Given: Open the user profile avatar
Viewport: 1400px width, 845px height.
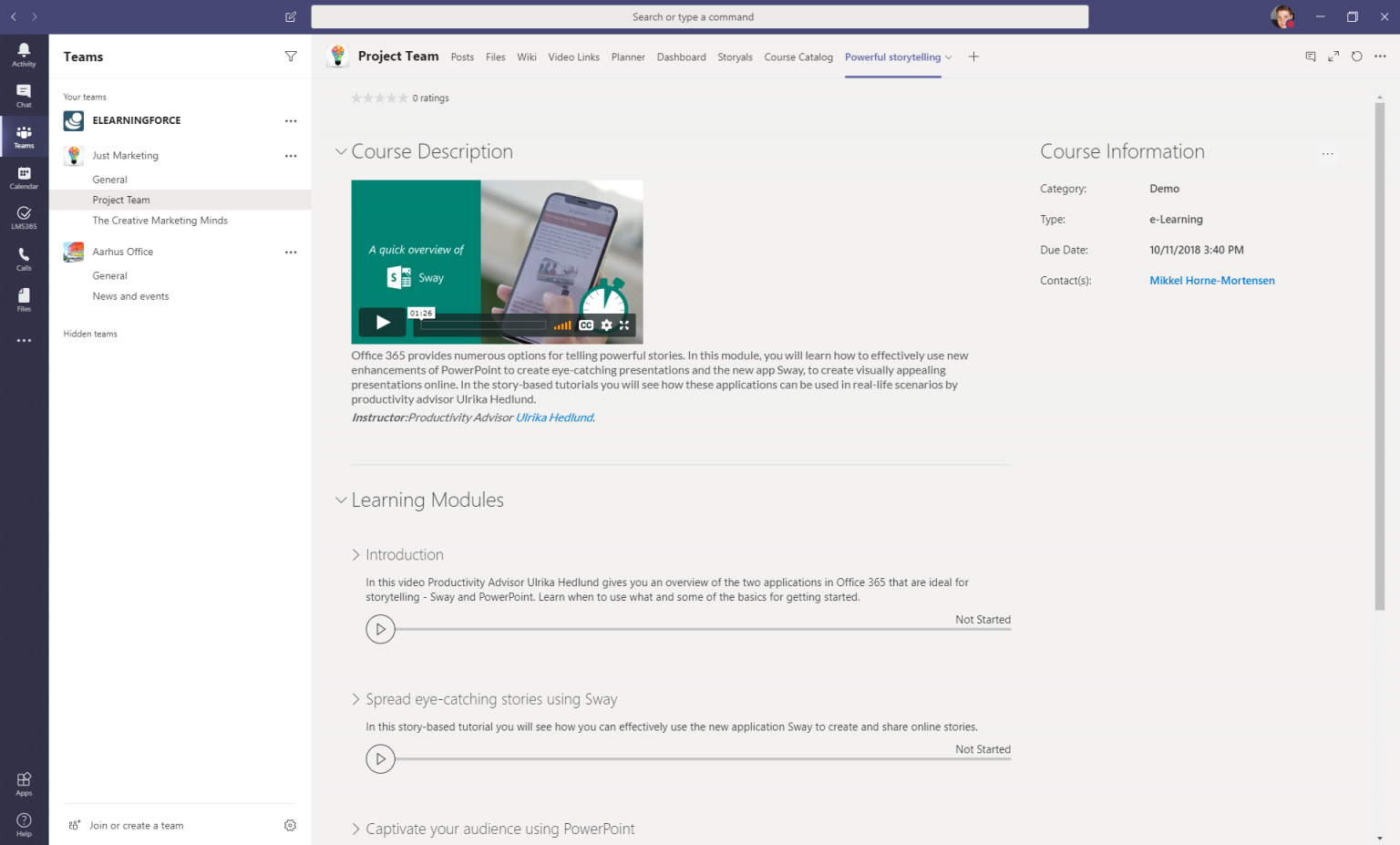Looking at the screenshot, I should (1282, 16).
